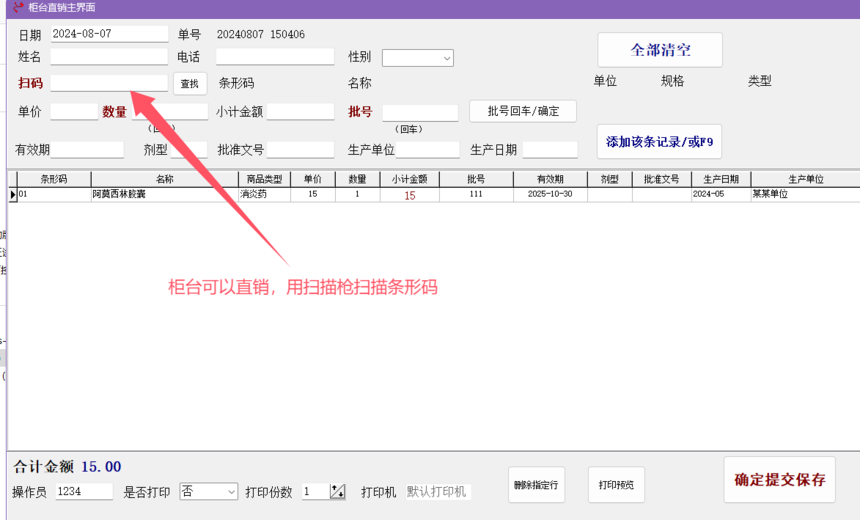The width and height of the screenshot is (860, 520).
Task: Select the row indicator arrow for row 01
Action: click(13, 194)
